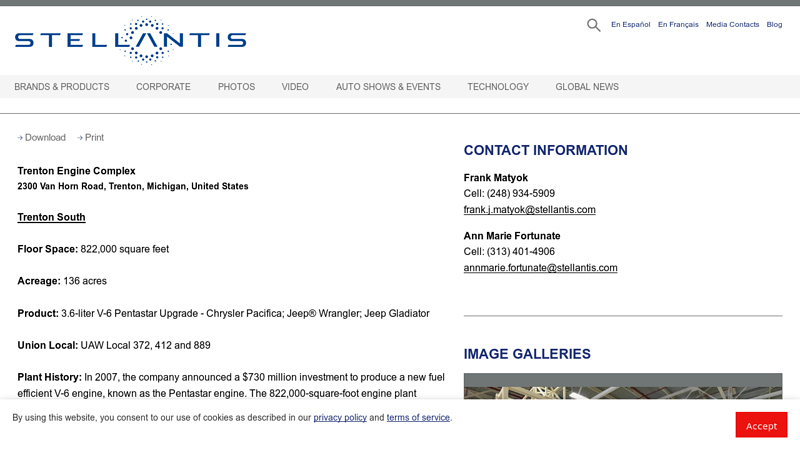Open the privacy policy link

point(340,418)
